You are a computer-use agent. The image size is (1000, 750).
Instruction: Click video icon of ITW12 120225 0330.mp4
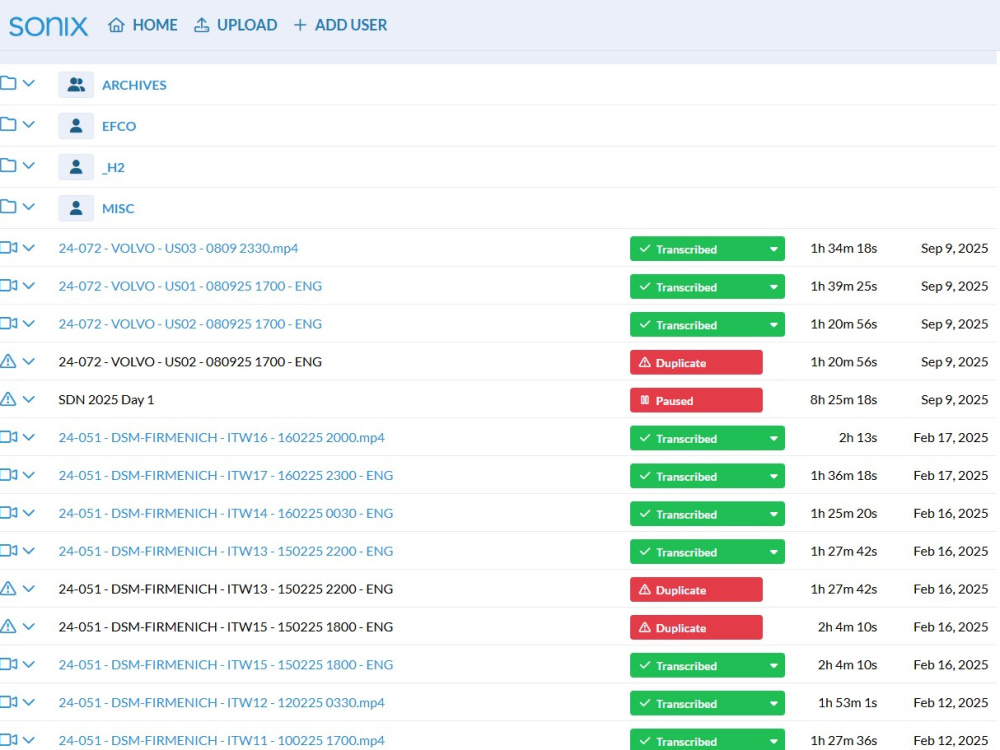8,702
